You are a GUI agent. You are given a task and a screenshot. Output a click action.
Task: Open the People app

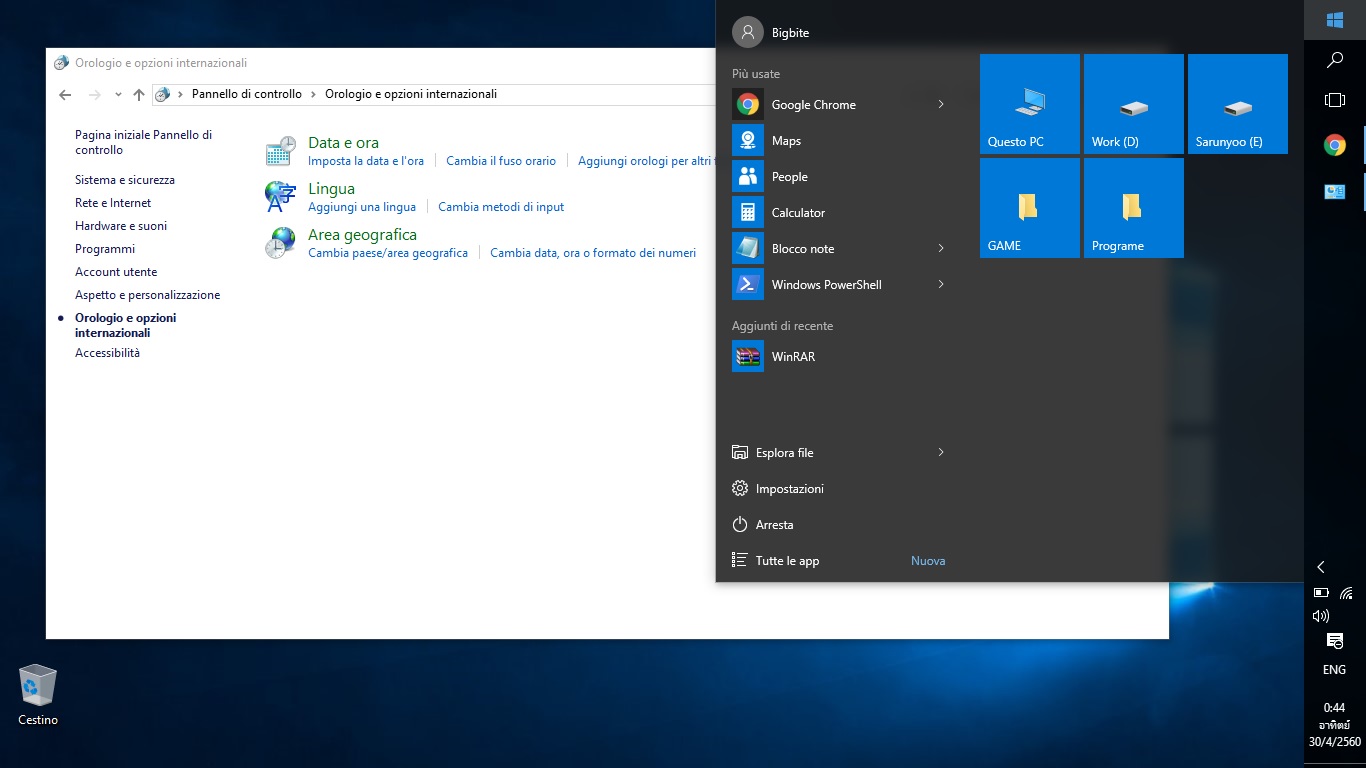pyautogui.click(x=788, y=177)
